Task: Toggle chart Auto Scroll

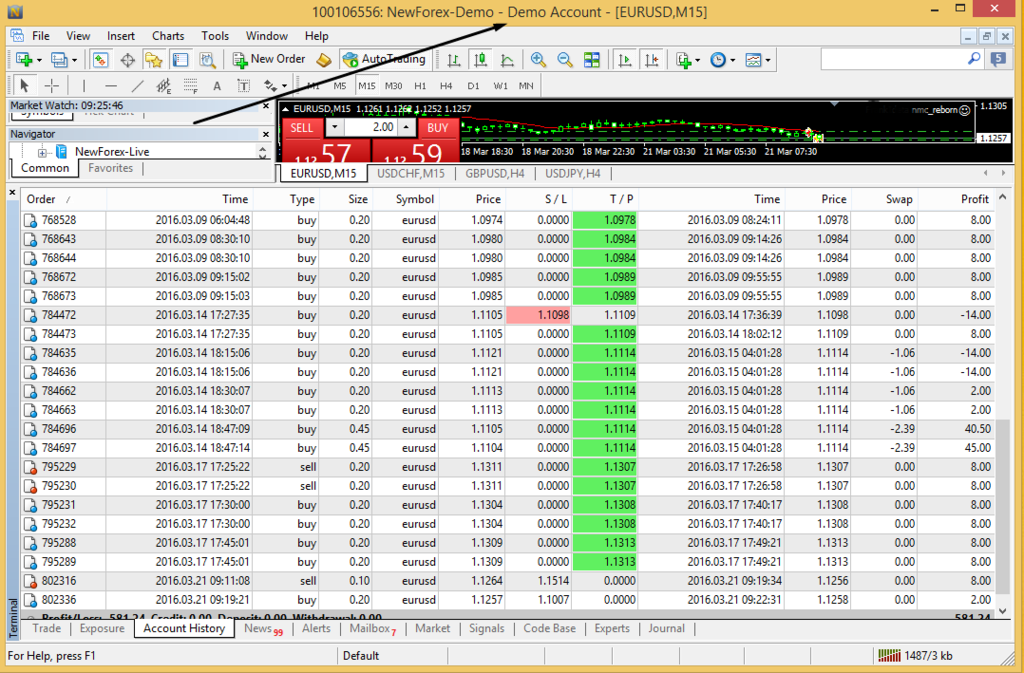Action: 625,60
